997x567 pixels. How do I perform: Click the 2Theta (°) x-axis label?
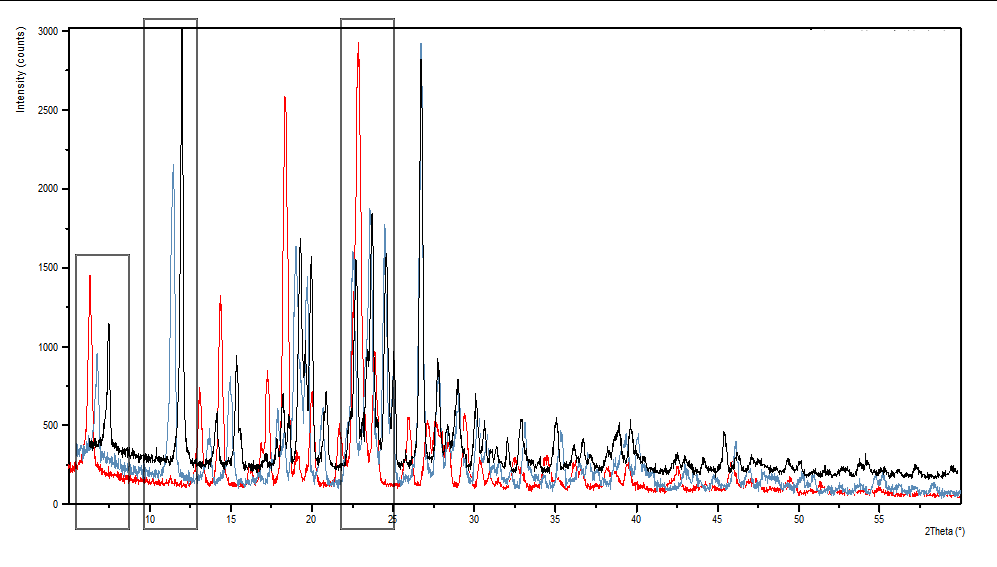click(x=944, y=531)
